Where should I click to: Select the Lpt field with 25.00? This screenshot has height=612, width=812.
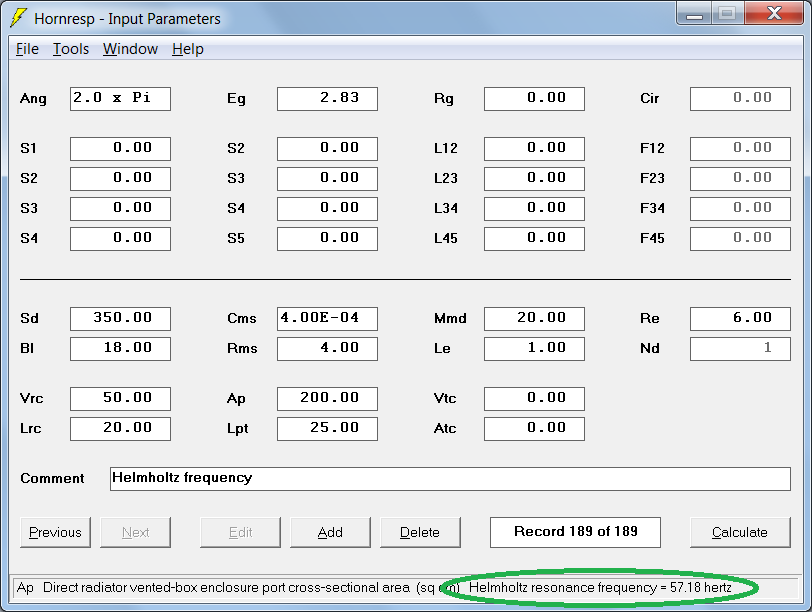[327, 429]
